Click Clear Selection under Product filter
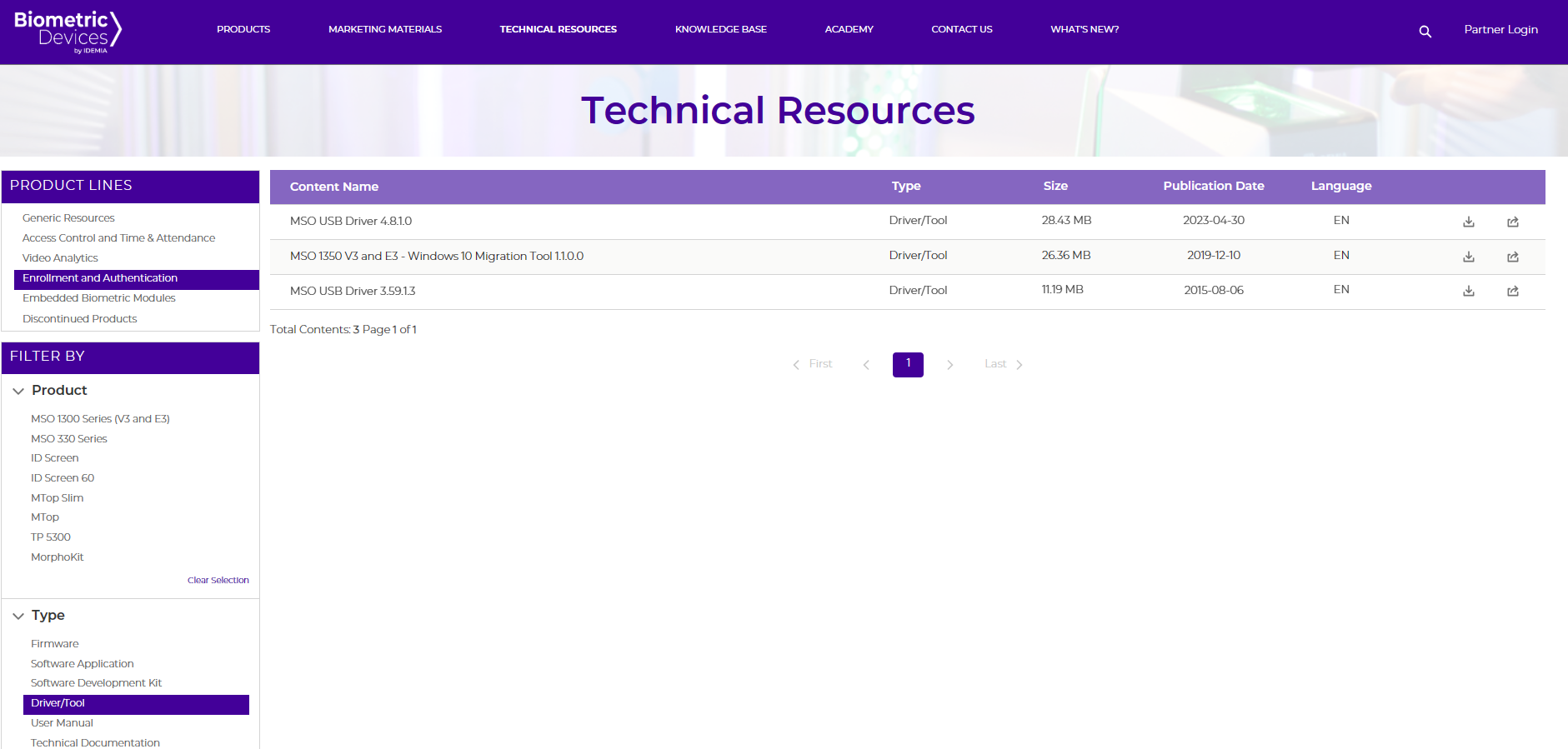 coord(218,581)
